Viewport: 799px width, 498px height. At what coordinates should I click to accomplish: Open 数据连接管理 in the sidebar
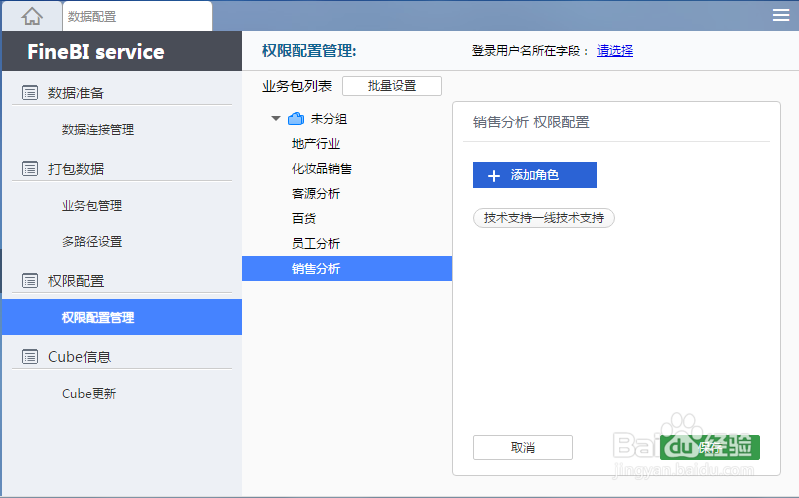[x=98, y=129]
